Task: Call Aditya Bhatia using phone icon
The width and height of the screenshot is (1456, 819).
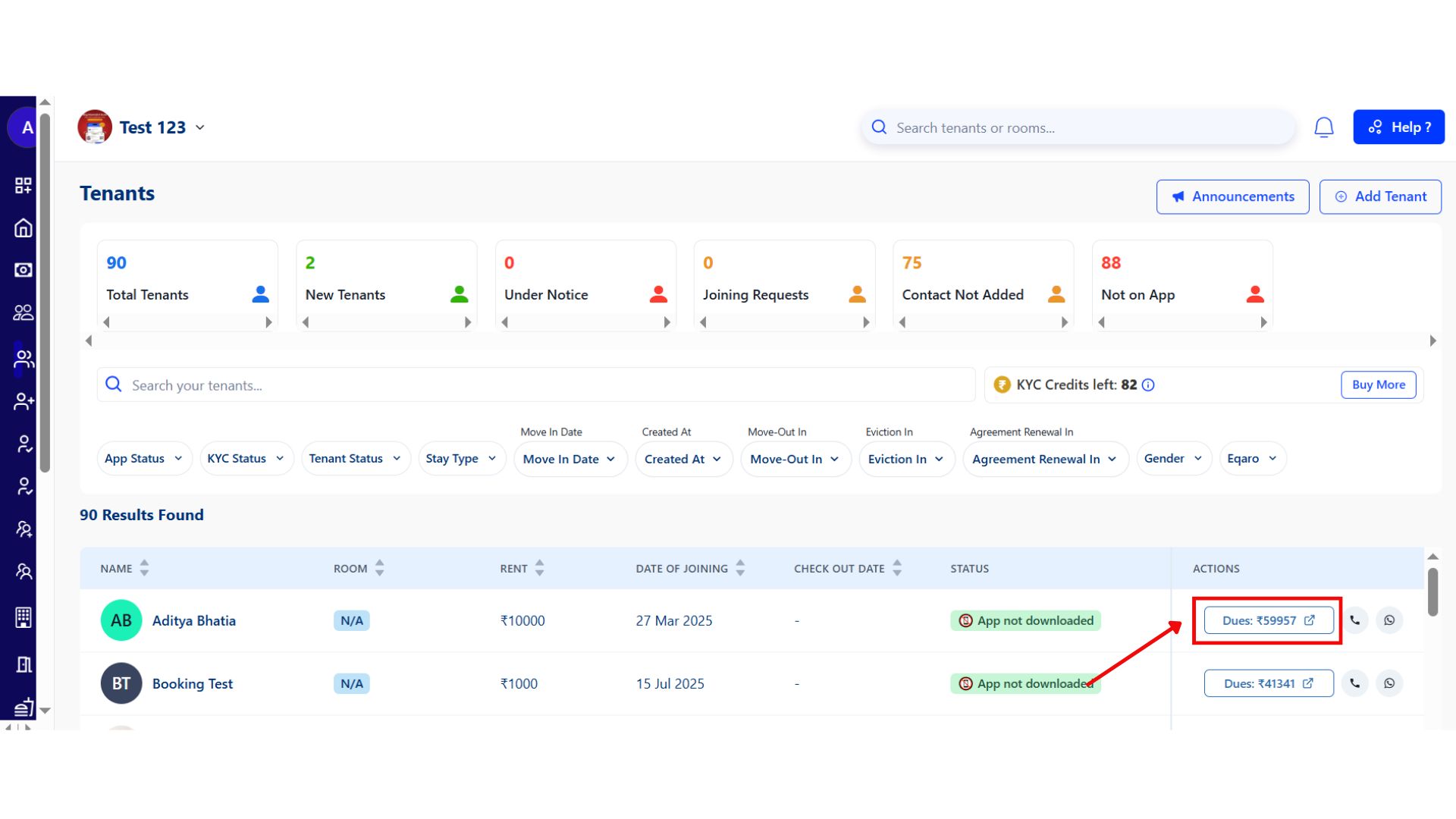Action: (x=1354, y=620)
